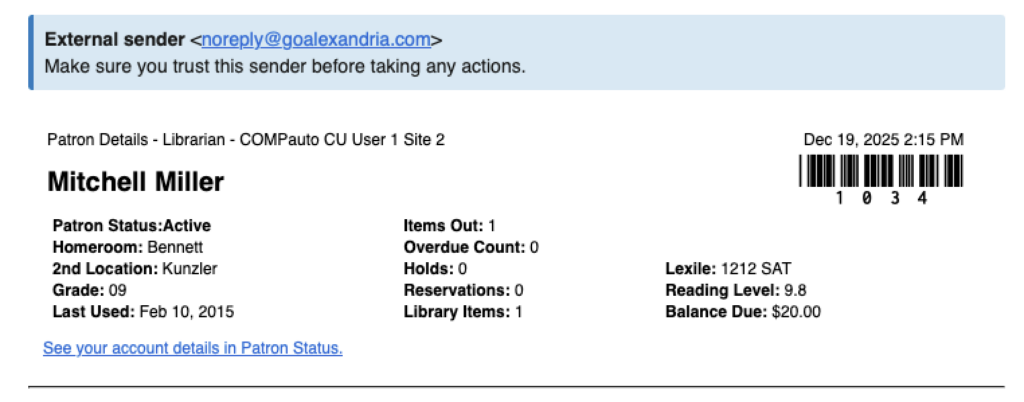1024x402 pixels.
Task: Click the Reading Level: 9.8 field
Action: click(738, 290)
